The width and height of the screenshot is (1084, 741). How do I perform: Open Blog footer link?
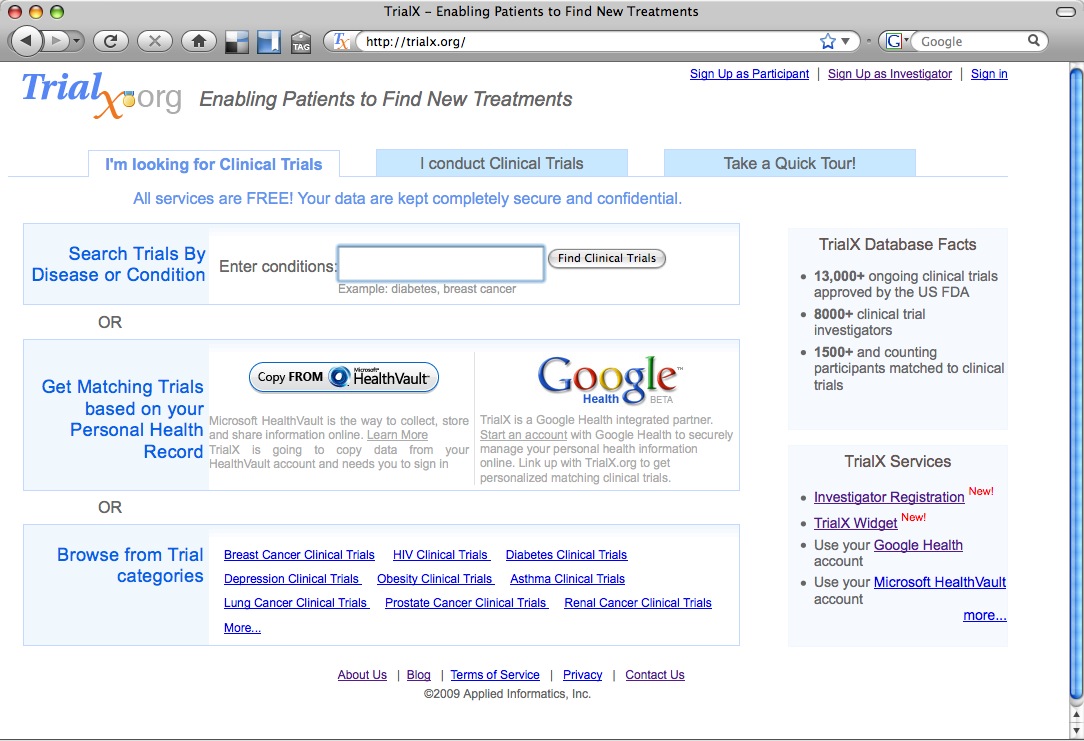[418, 675]
